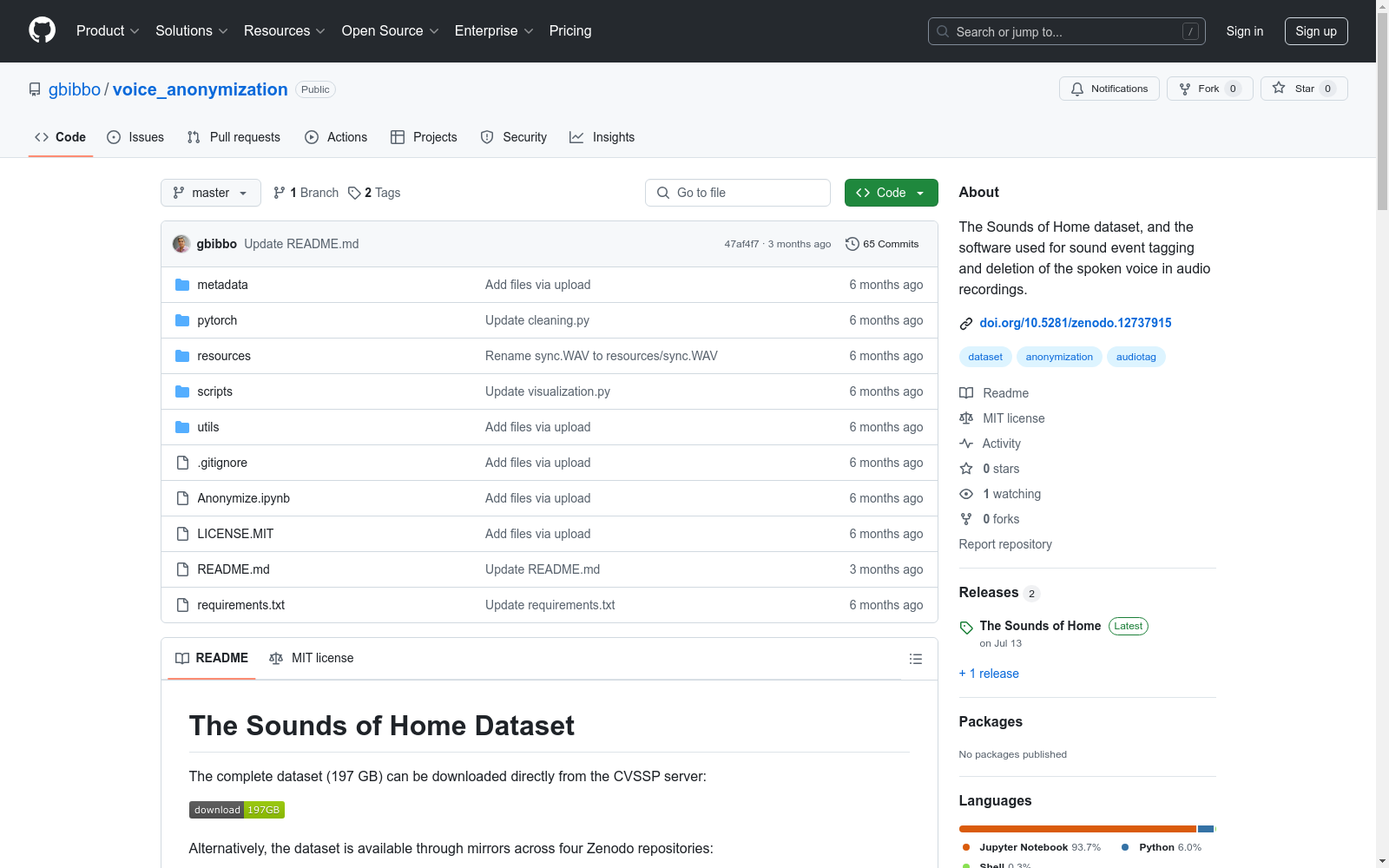The width and height of the screenshot is (1389, 868).
Task: Click the commit history clock icon
Action: (852, 244)
